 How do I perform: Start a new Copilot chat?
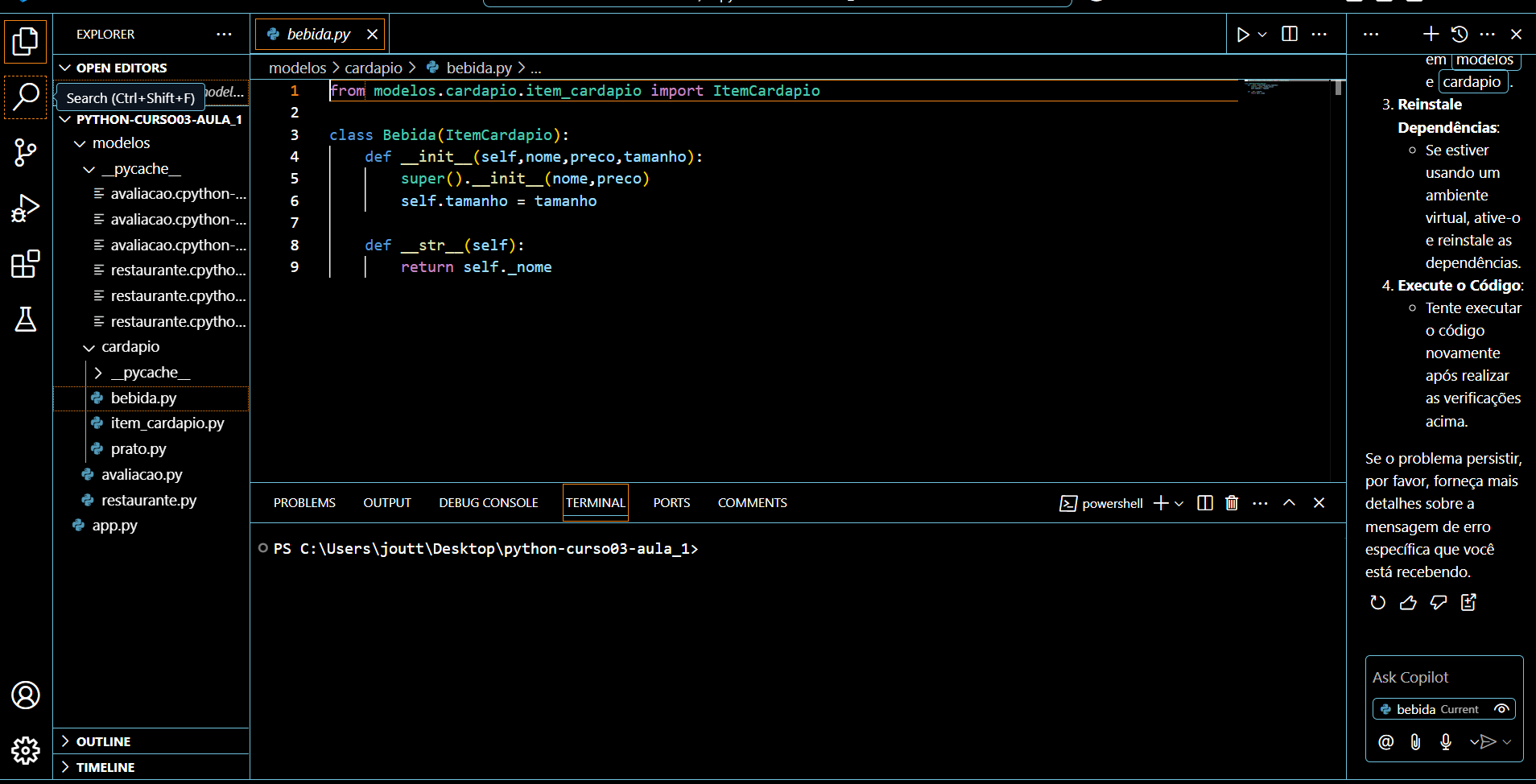tap(1431, 34)
